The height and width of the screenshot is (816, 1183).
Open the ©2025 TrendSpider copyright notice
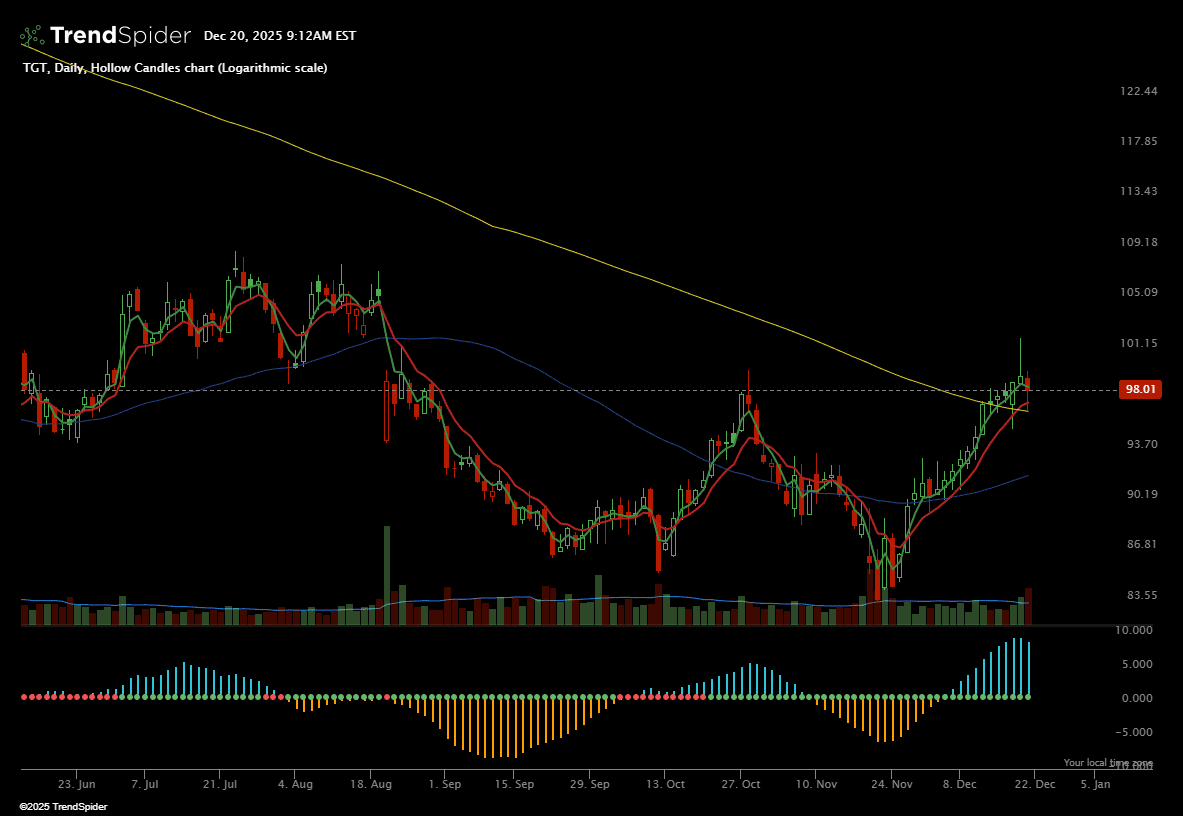(63, 806)
